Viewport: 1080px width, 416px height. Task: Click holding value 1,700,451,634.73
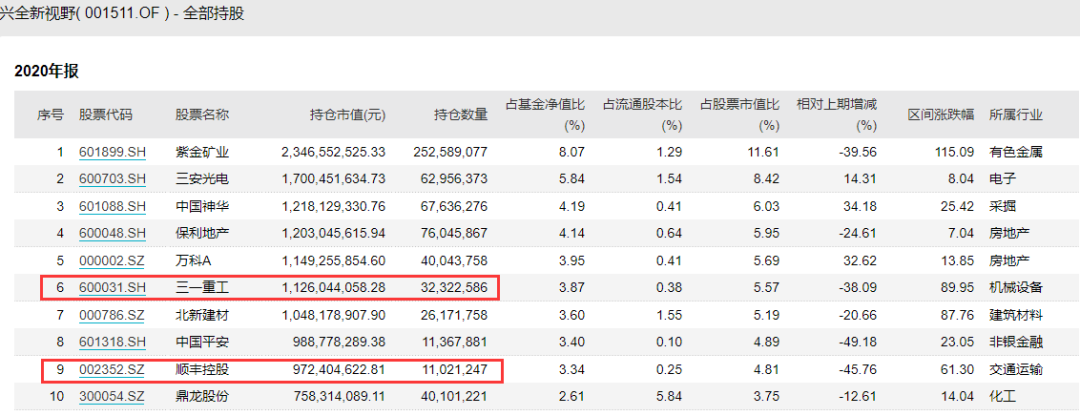pyautogui.click(x=334, y=179)
